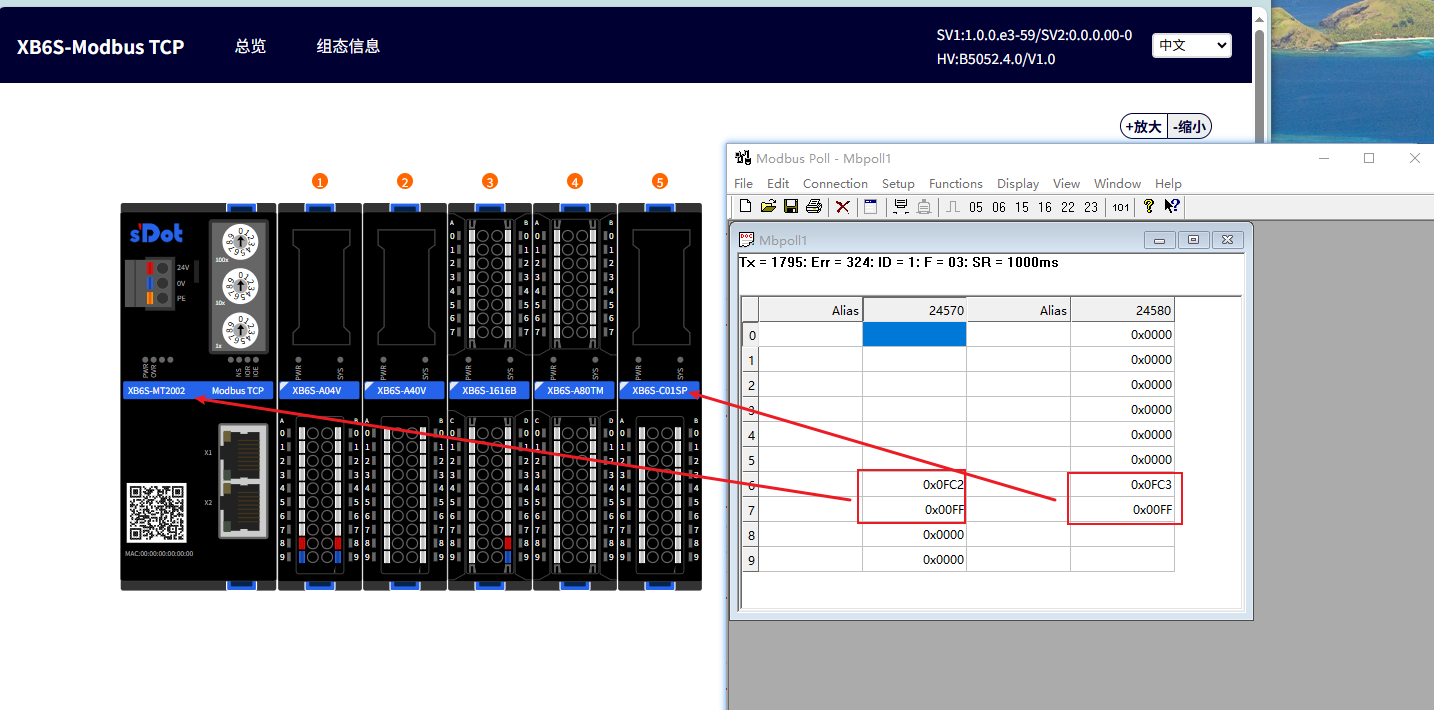Screen dimensions: 1434x710
Task: Open the 组态信息 navigation tab
Action: click(x=348, y=46)
